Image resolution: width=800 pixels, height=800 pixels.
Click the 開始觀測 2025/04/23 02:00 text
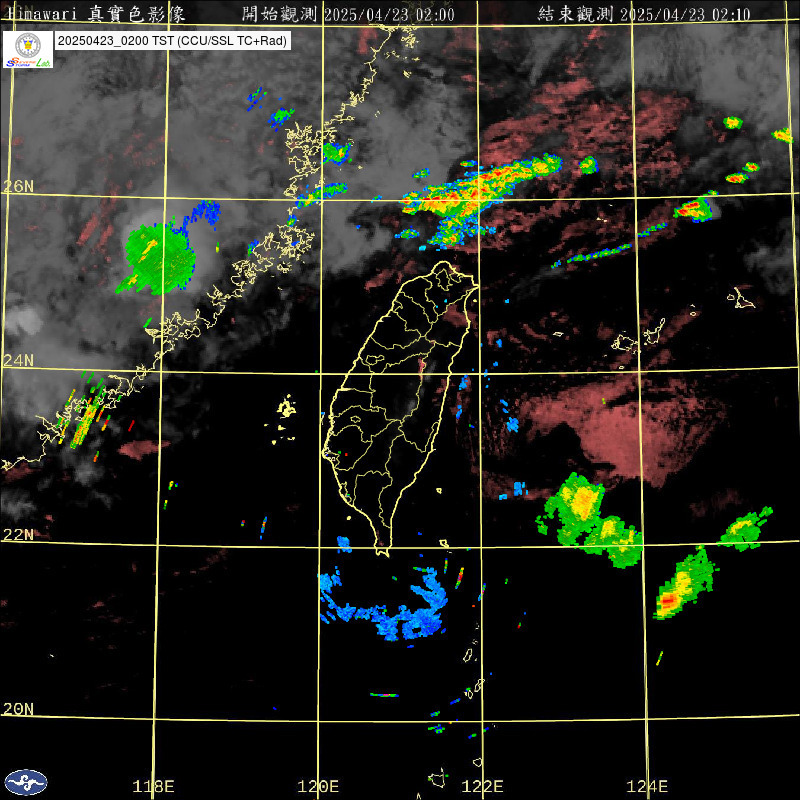point(348,14)
